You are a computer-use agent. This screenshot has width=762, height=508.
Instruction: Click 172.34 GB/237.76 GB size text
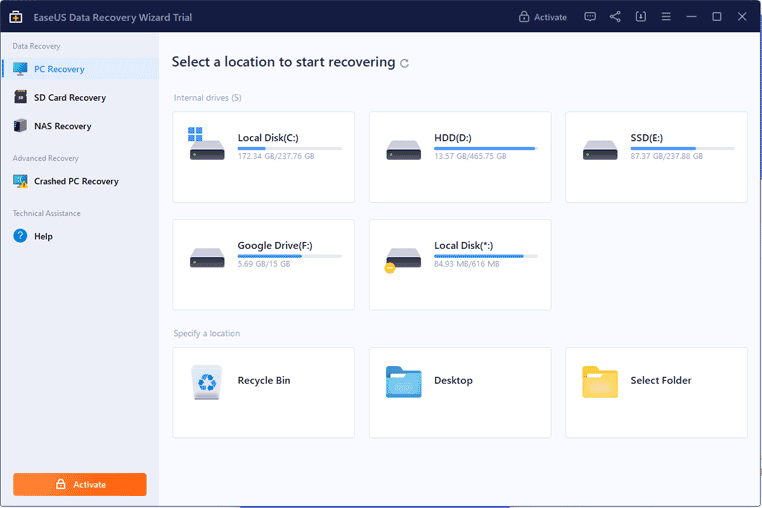pos(276,157)
